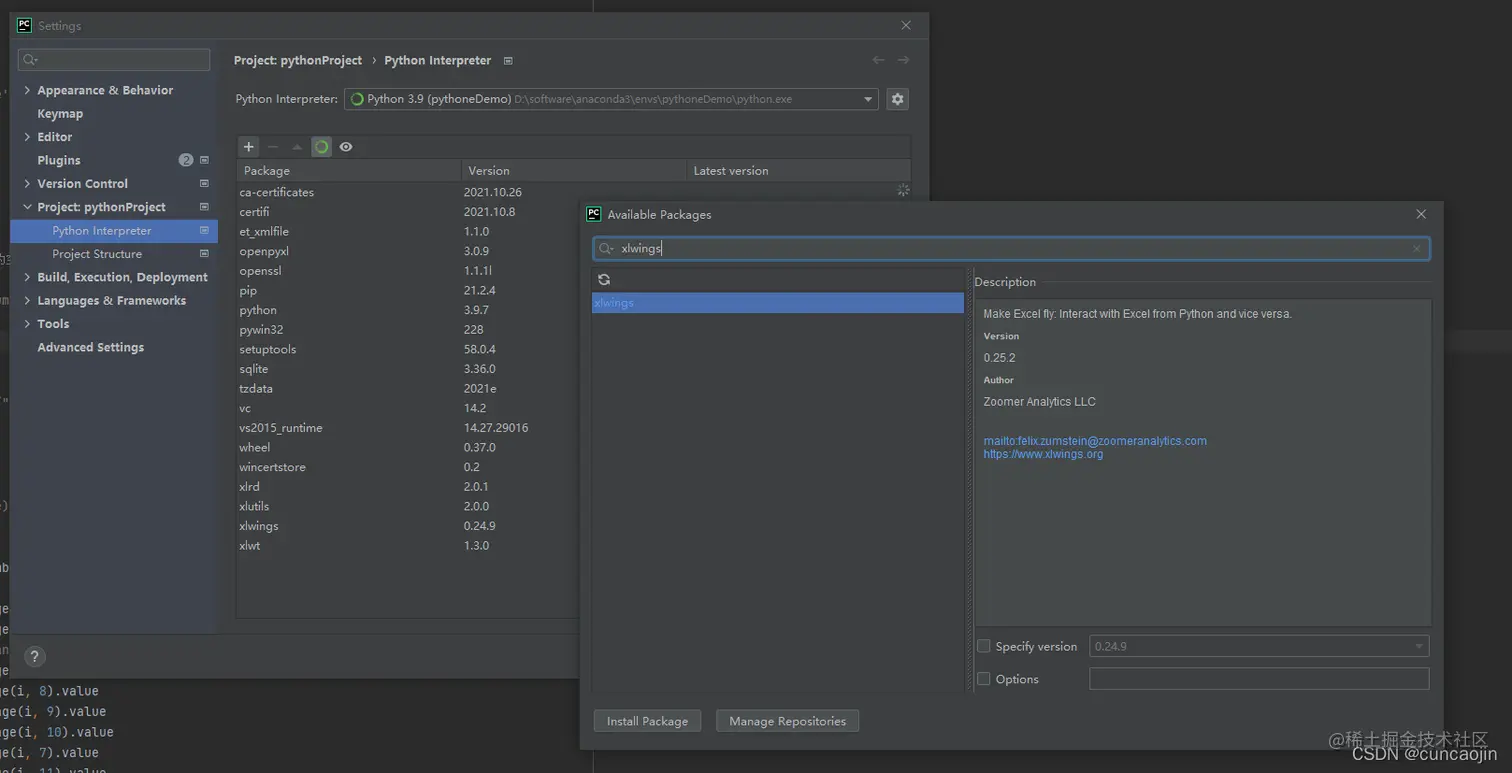
Task: Select wincertstore package row
Action: pos(408,467)
